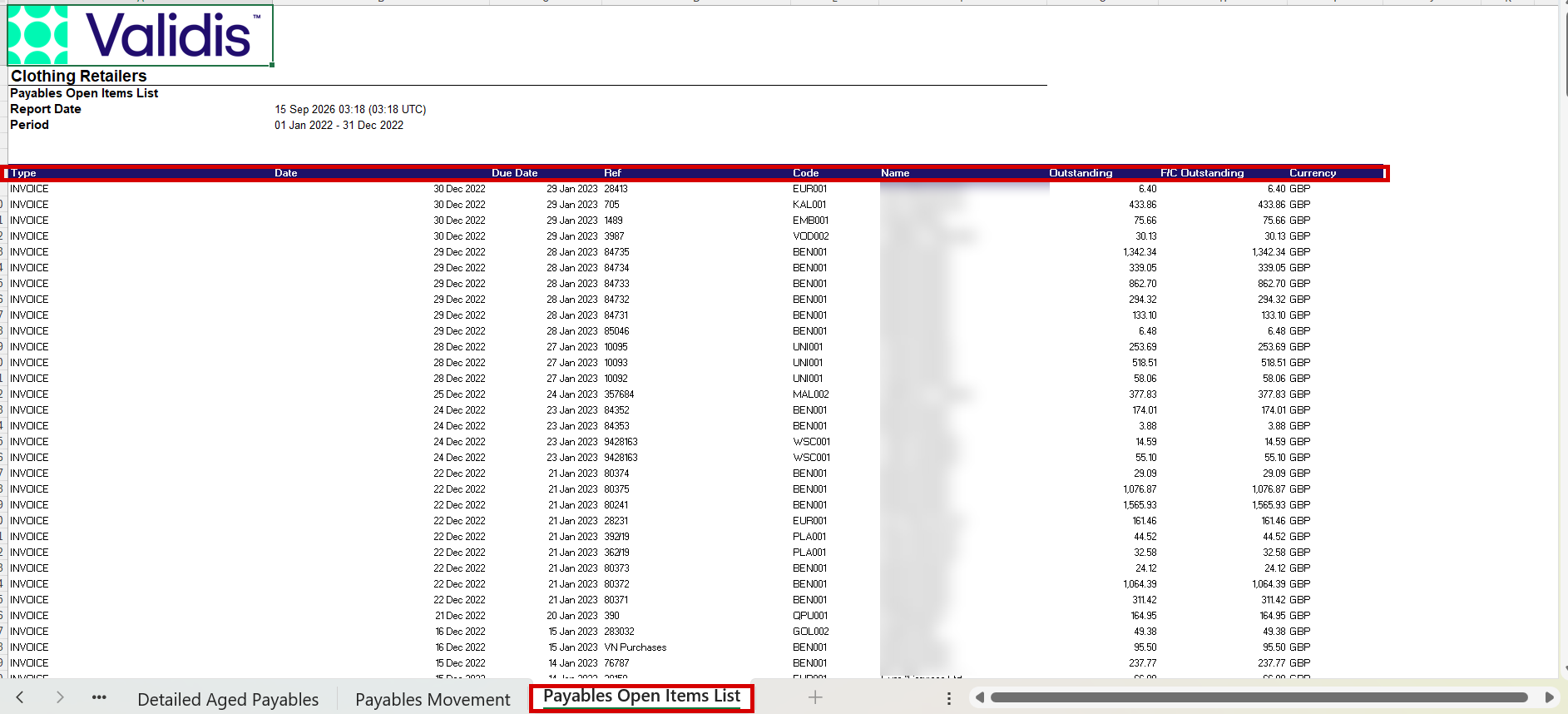Select code cell GOL002

click(810, 632)
